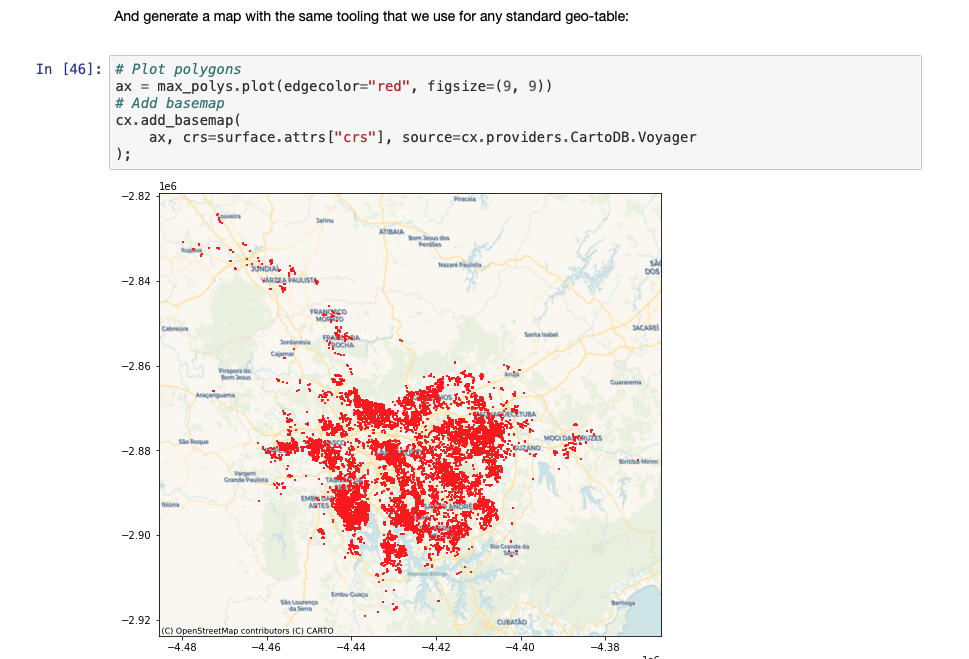Click the max_polys.plot code line

tap(334, 86)
